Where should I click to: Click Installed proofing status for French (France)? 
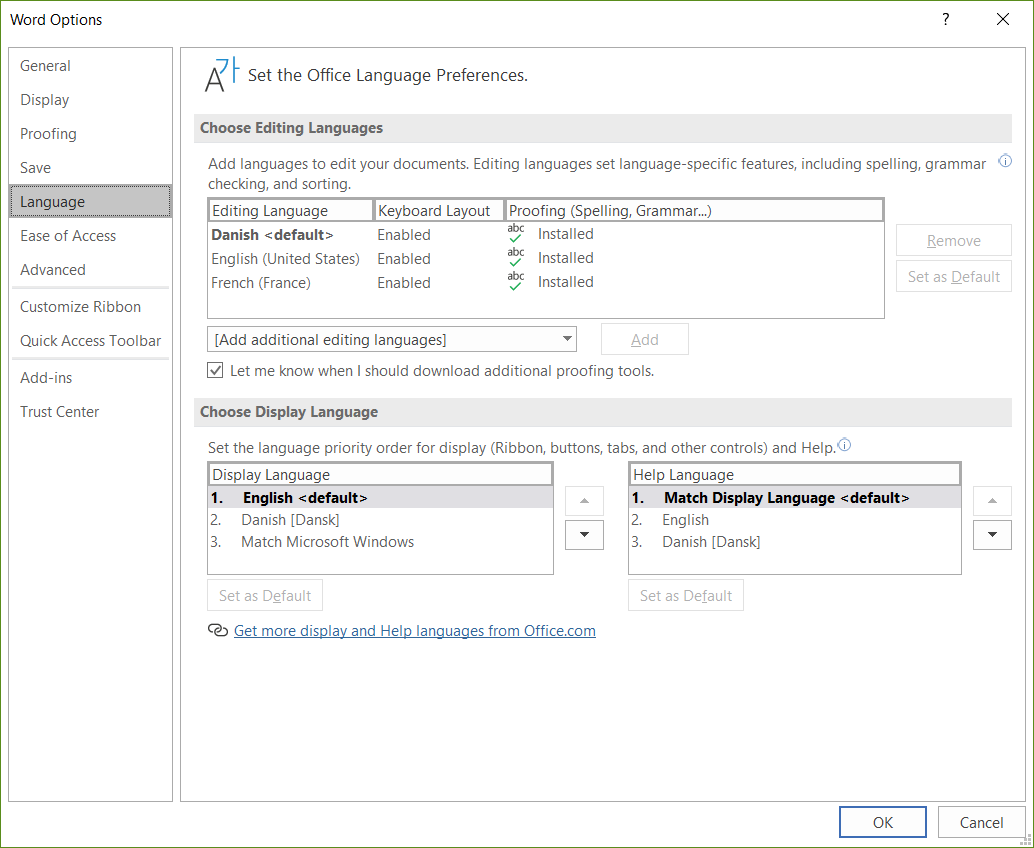pyautogui.click(x=565, y=282)
